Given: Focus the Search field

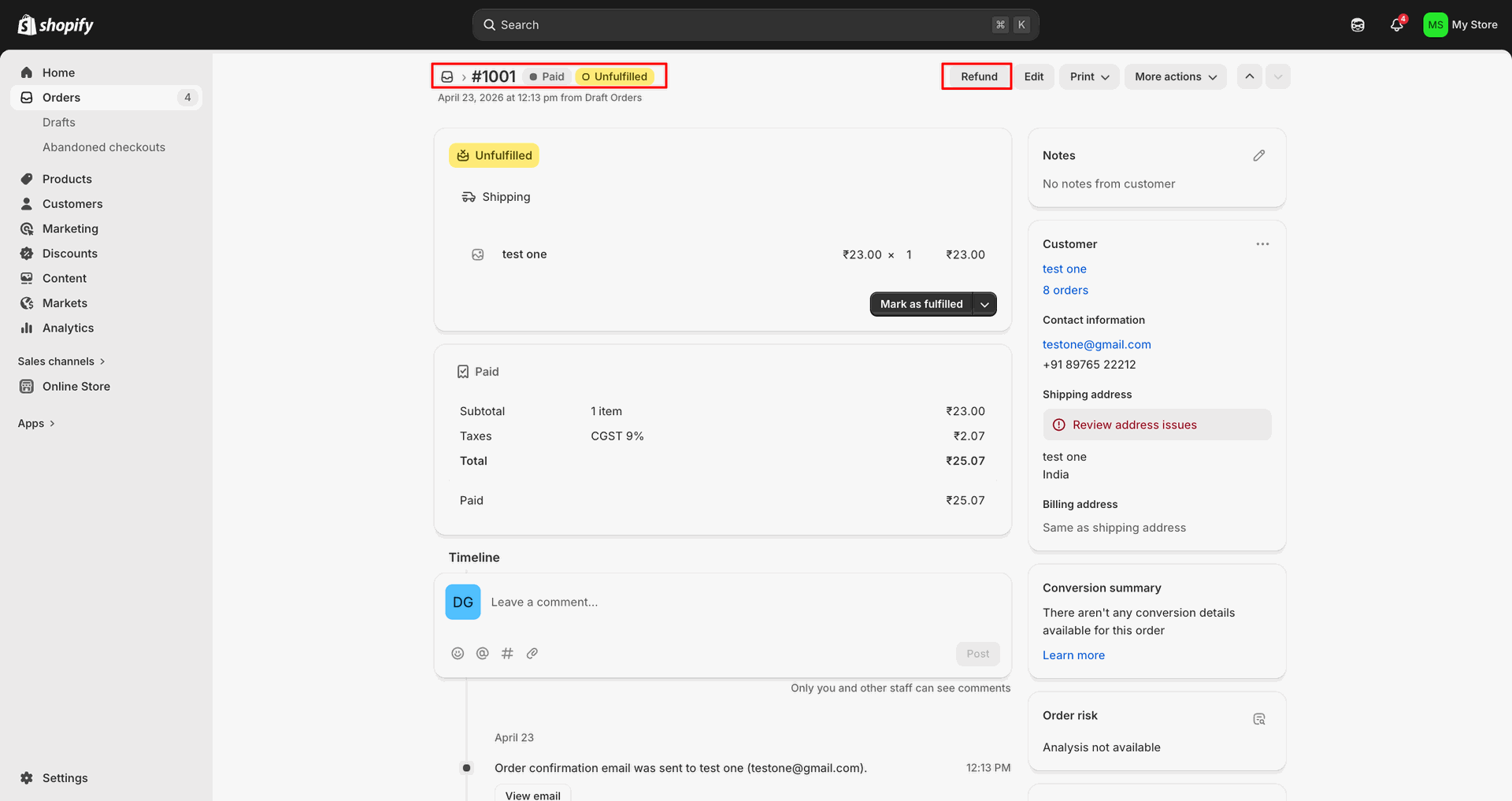Looking at the screenshot, I should coord(755,25).
